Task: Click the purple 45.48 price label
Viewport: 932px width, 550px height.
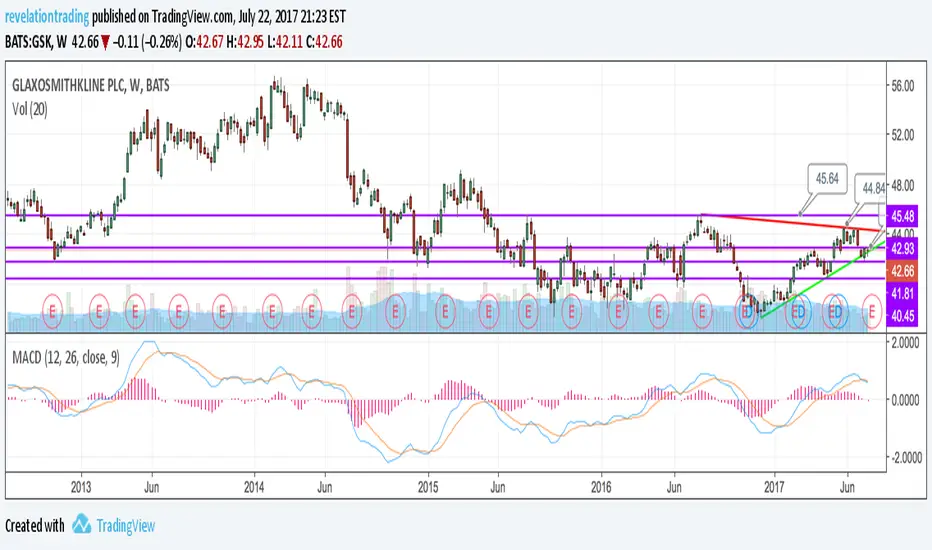Action: [902, 216]
